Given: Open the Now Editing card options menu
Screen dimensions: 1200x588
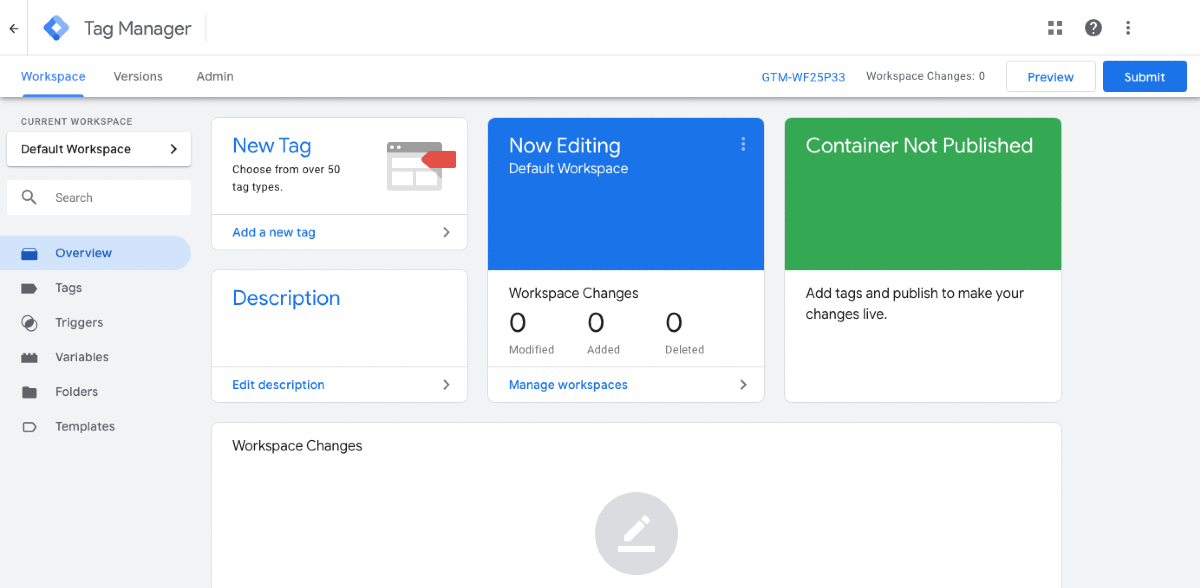Looking at the screenshot, I should click(743, 145).
